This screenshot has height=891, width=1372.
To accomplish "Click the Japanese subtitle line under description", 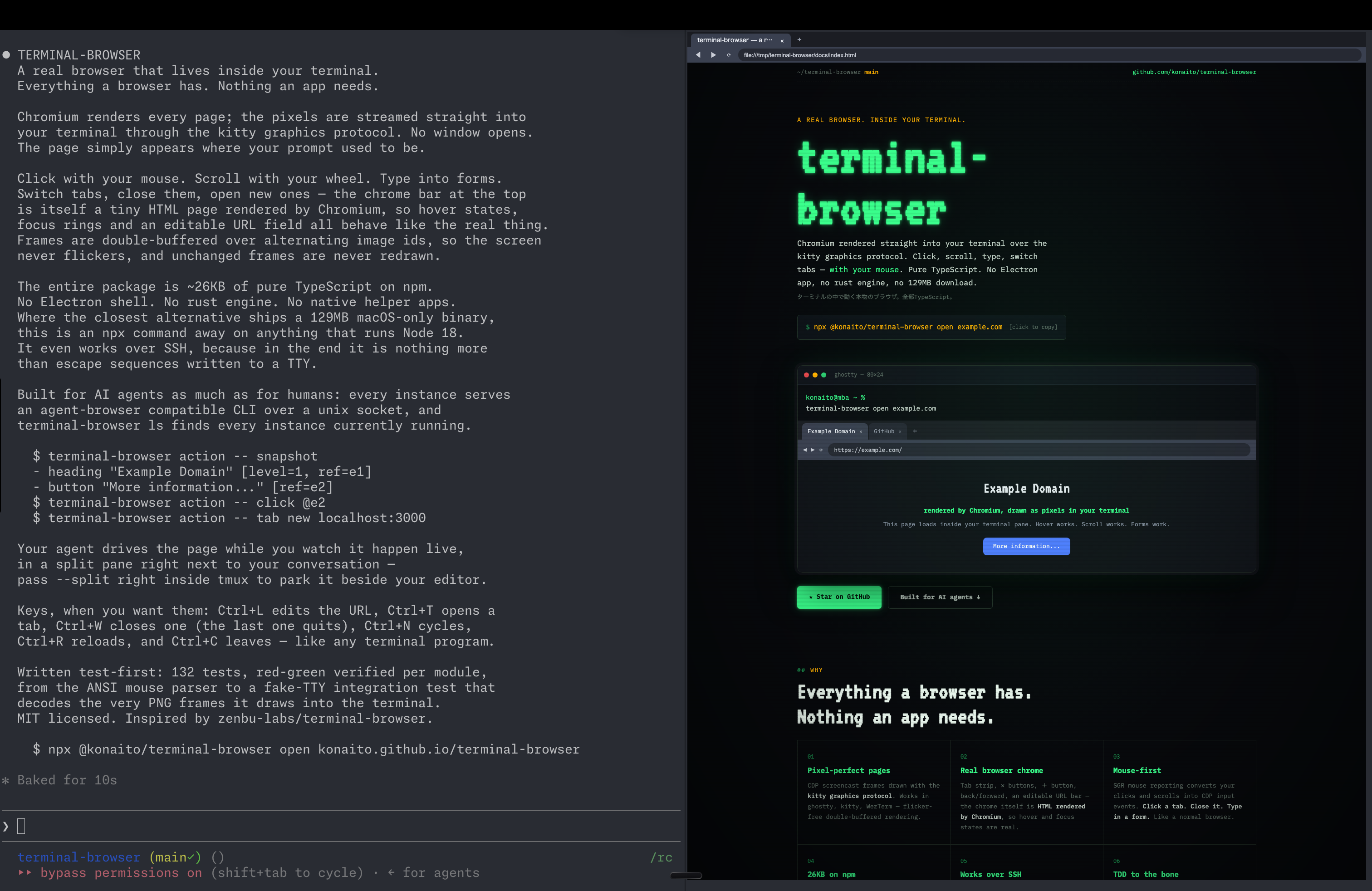I will pyautogui.click(x=875, y=297).
